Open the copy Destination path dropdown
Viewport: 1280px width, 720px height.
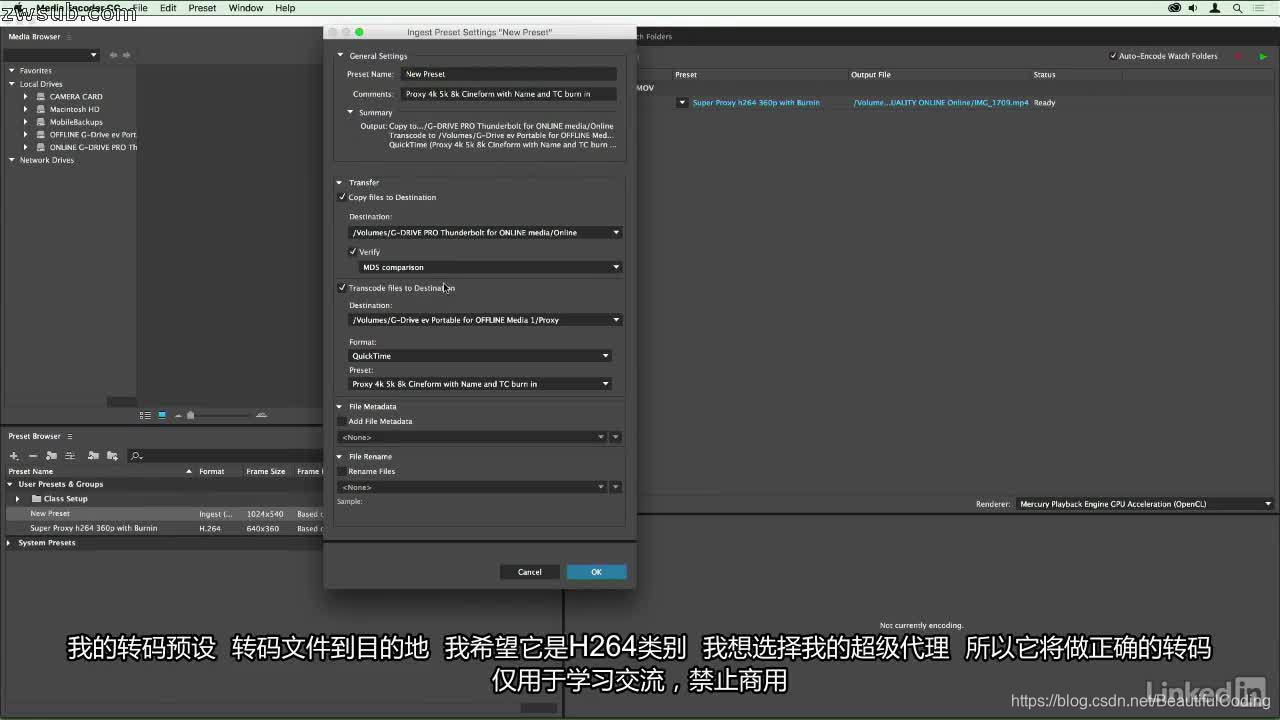pos(485,232)
